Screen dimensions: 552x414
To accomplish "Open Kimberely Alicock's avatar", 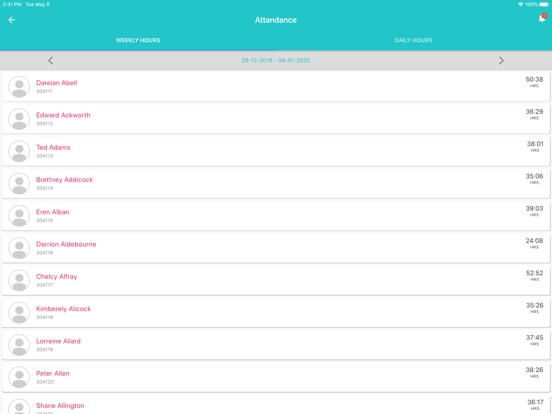I will click(19, 313).
